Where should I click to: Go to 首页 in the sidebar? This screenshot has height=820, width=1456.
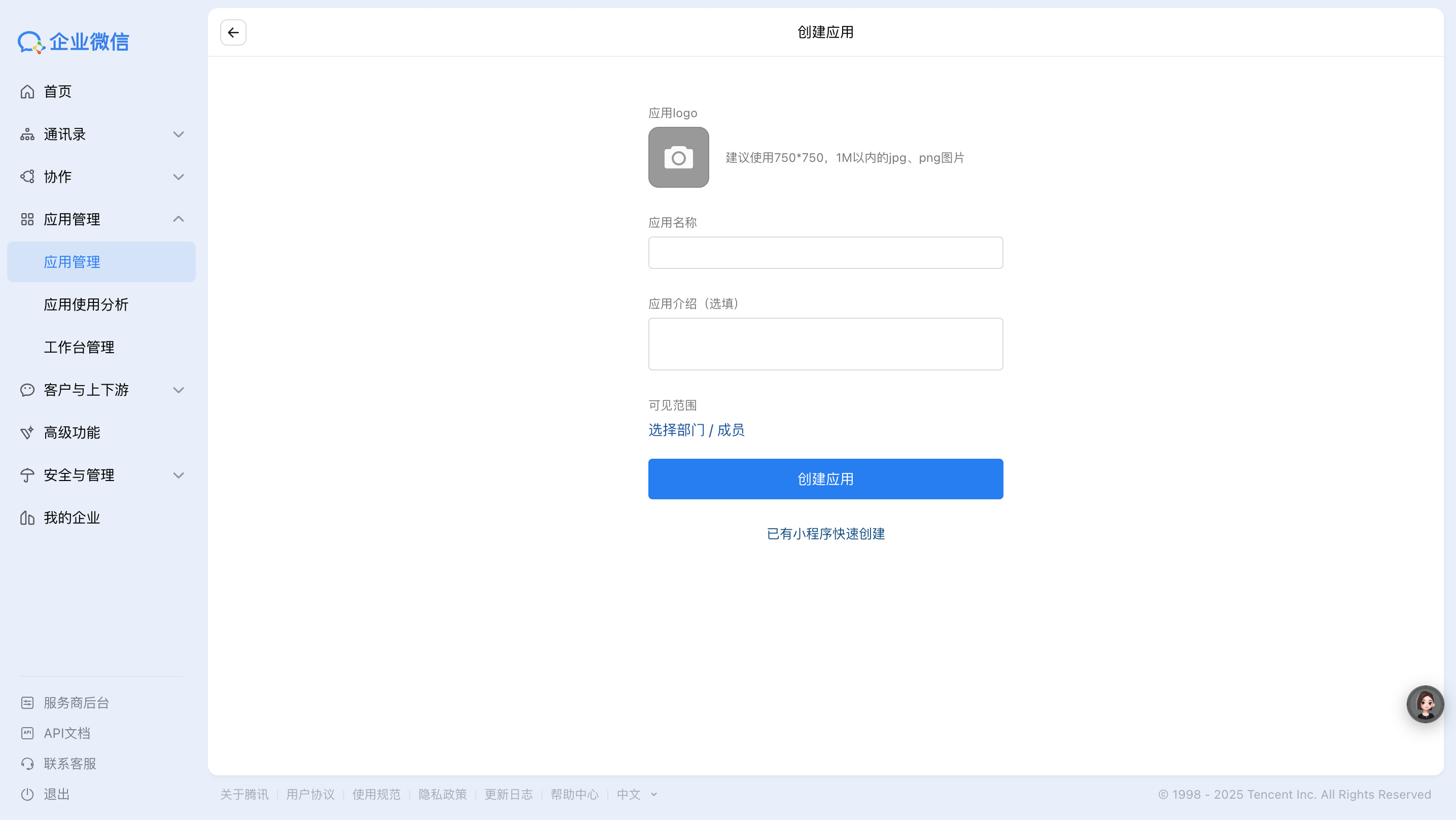pyautogui.click(x=101, y=92)
